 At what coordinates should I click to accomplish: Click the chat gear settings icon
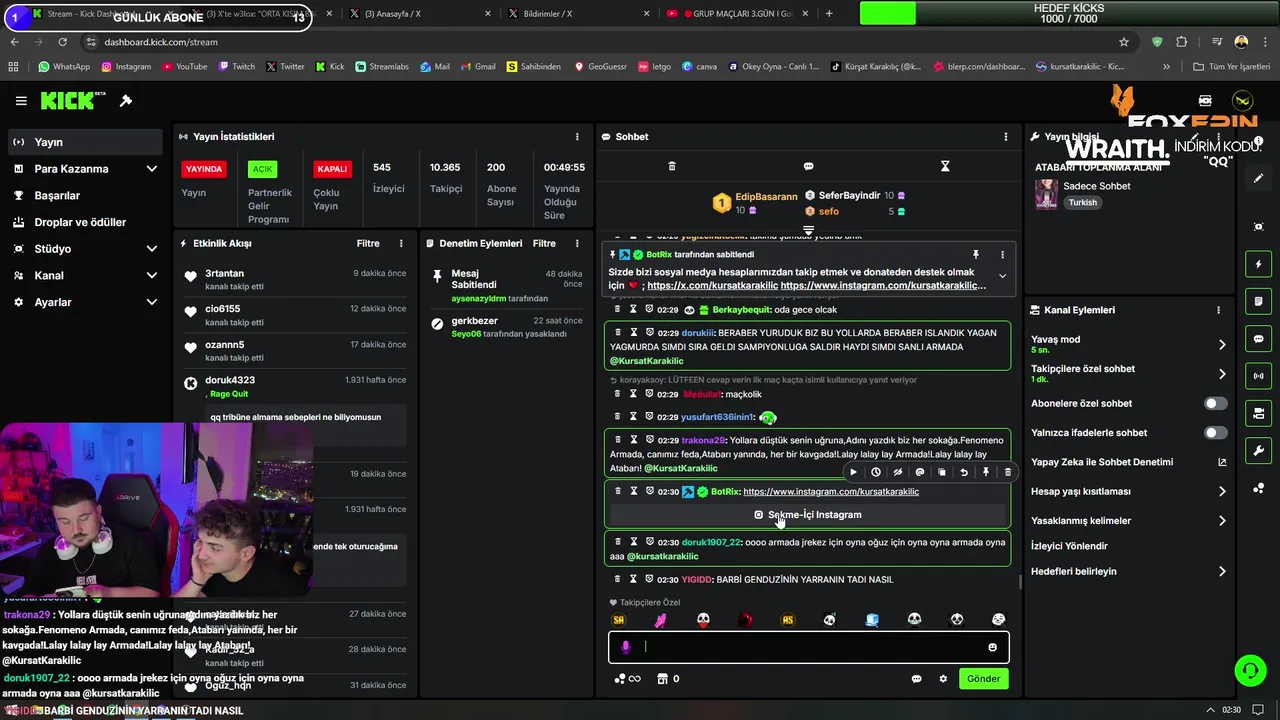(943, 679)
